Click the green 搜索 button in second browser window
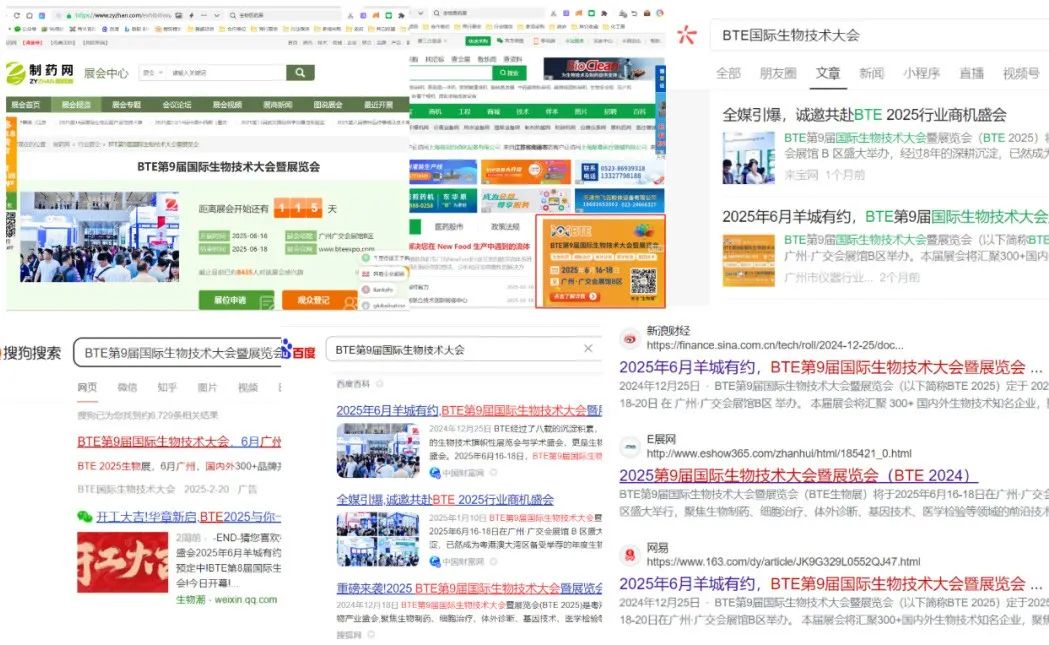 coord(509,72)
